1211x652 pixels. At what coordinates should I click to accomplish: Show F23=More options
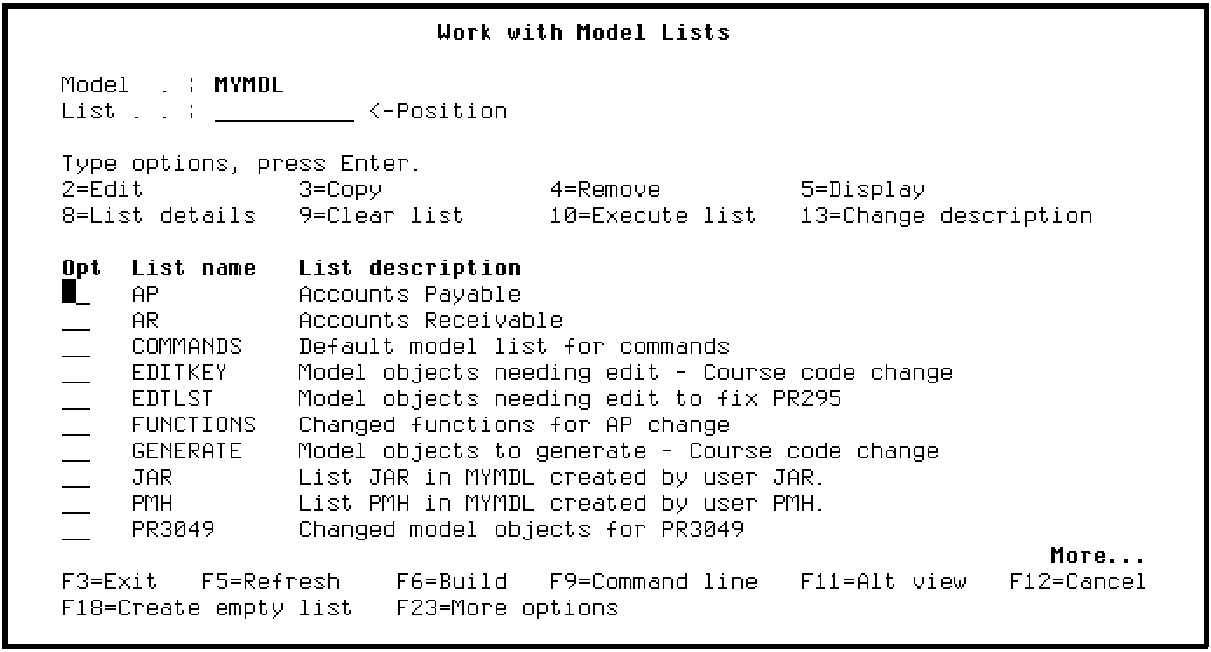tap(507, 607)
